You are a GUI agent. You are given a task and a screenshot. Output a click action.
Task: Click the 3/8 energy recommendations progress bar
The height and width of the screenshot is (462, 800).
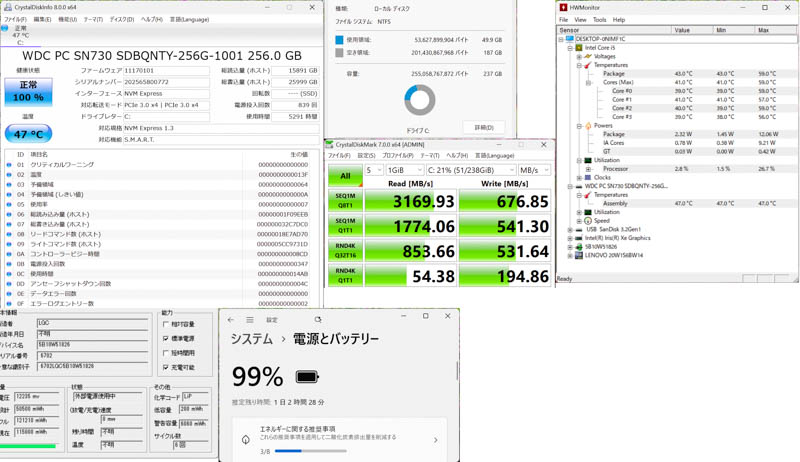(x=310, y=451)
